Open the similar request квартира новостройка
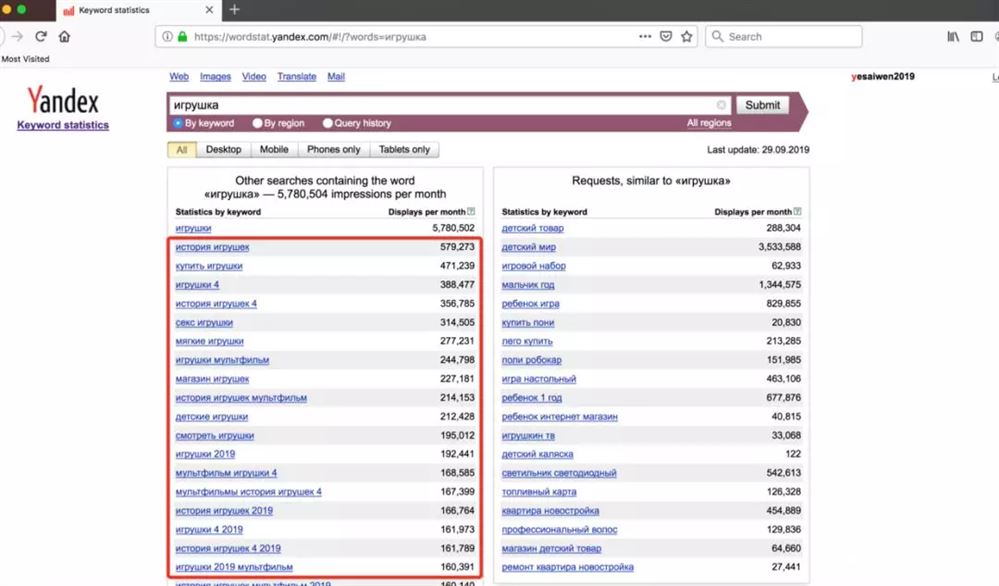The height and width of the screenshot is (586, 999). coord(550,511)
